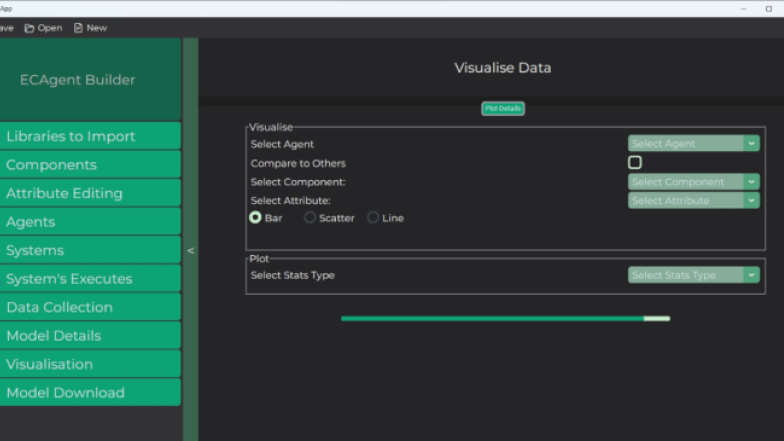Enable the Compare to Others checkbox
Viewport: 784px width, 441px height.
634,162
